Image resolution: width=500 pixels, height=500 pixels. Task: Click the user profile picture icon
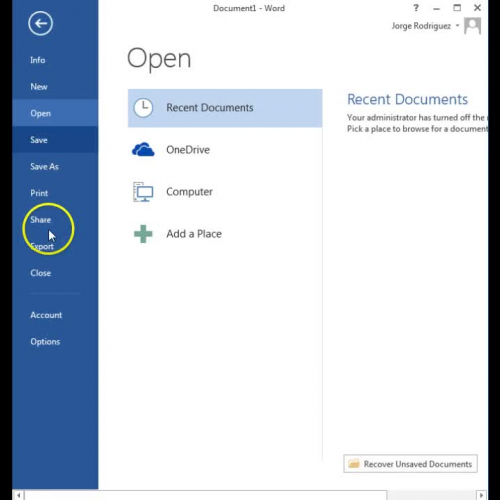(472, 26)
